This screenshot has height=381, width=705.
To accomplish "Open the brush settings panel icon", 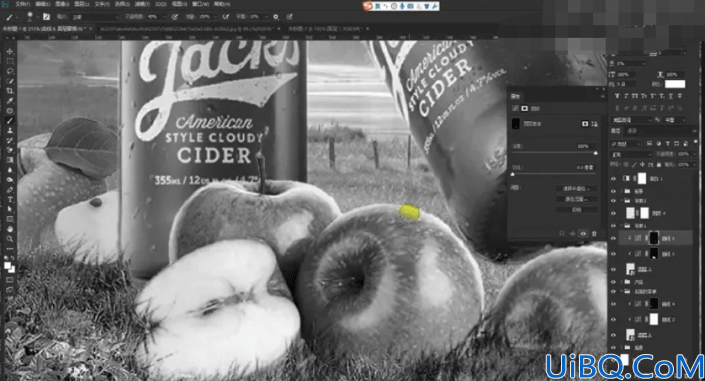I will click(x=46, y=17).
